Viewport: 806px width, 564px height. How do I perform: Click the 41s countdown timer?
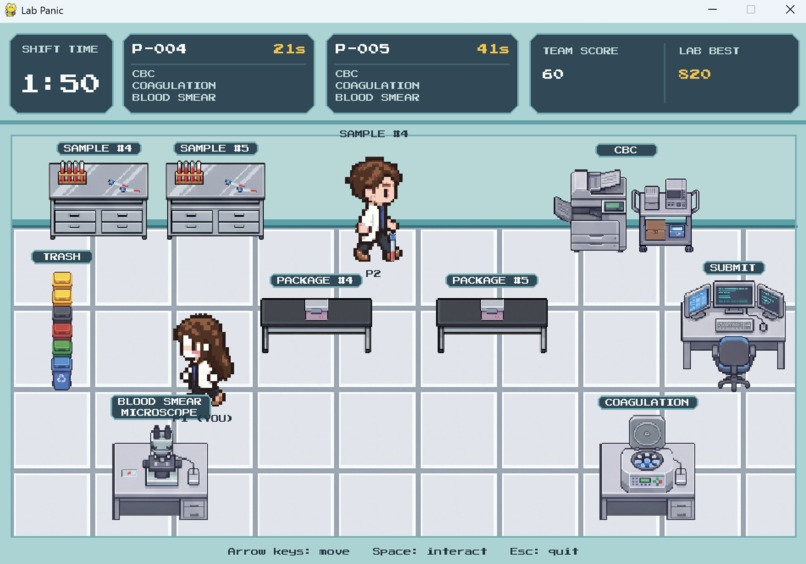(x=492, y=49)
